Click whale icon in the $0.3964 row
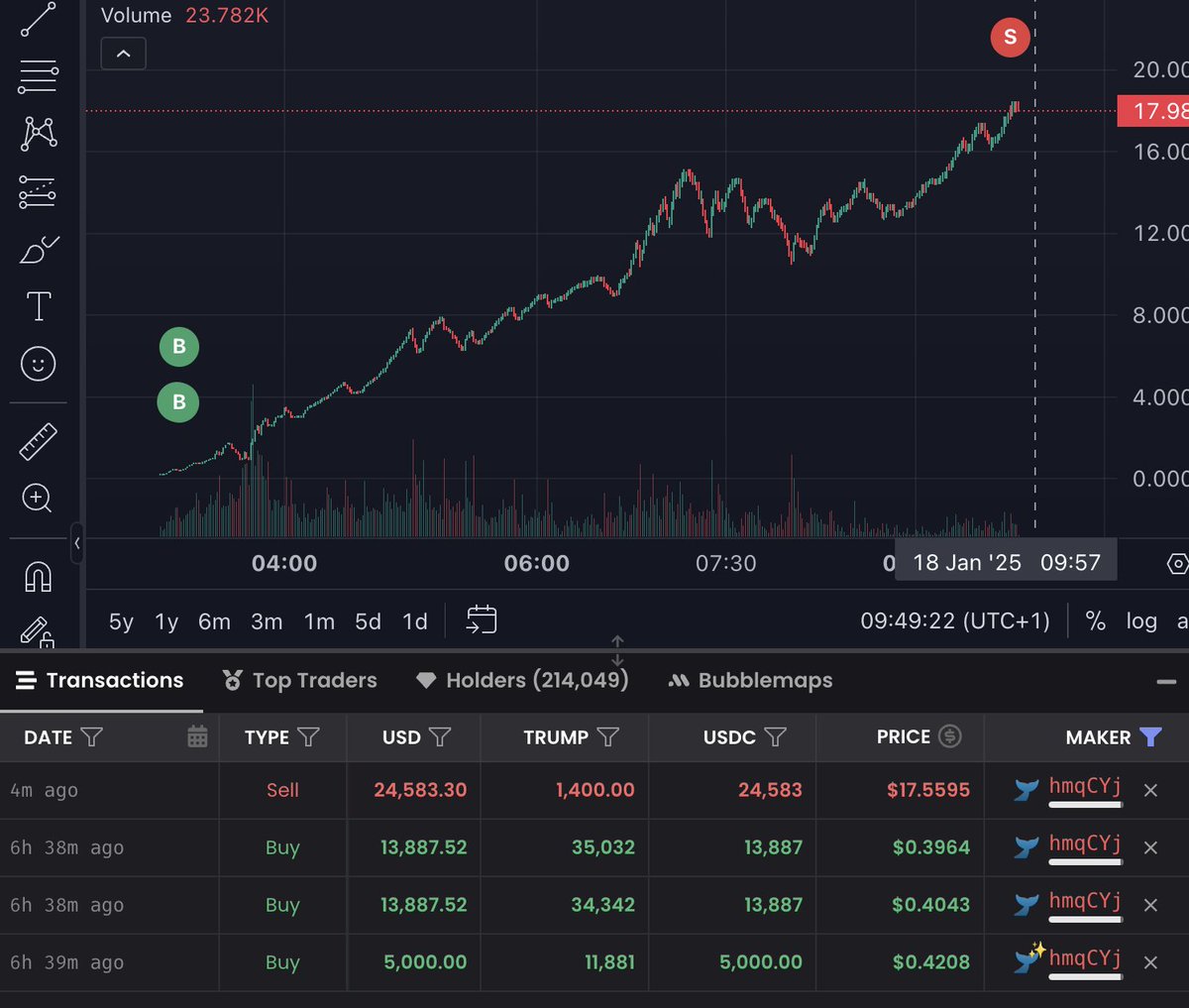Screen dimensions: 1189x1008 pos(1027,847)
